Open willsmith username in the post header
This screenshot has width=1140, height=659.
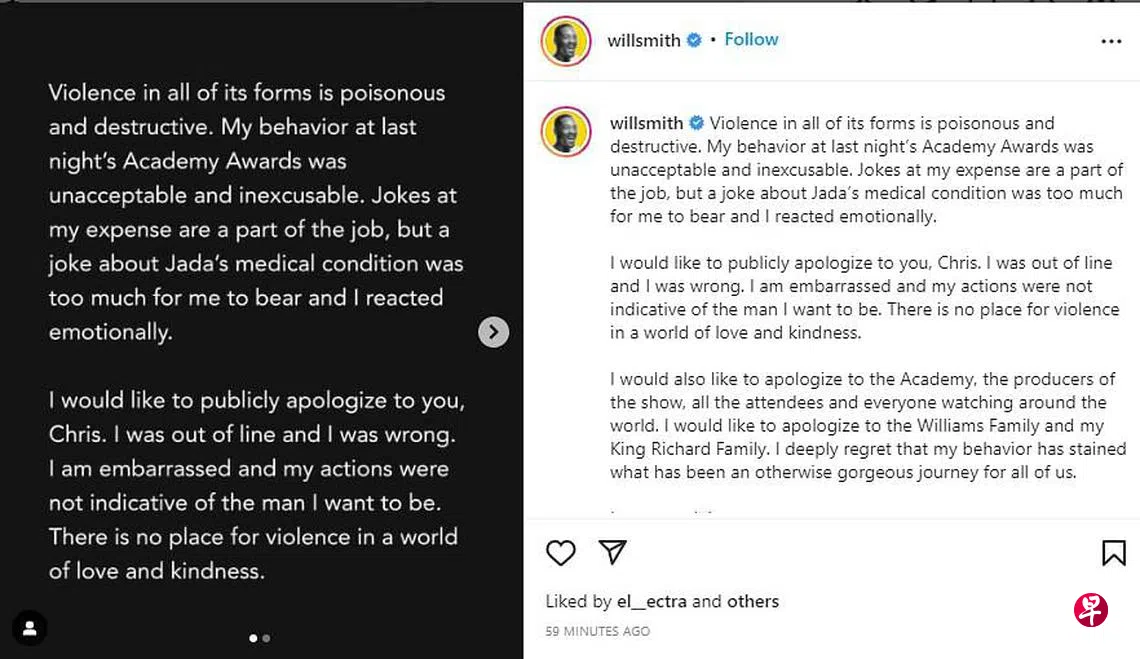click(x=643, y=41)
